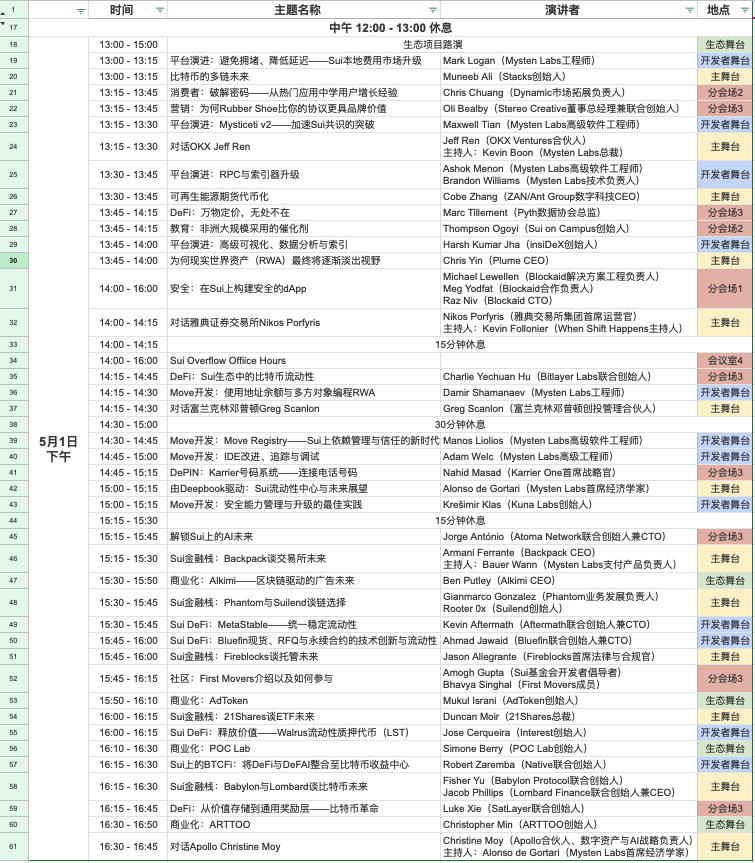Viewport: 755px width, 863px height.
Task: Click the Ben Putley (Alkimi CEO) cell
Action: [x=568, y=581]
